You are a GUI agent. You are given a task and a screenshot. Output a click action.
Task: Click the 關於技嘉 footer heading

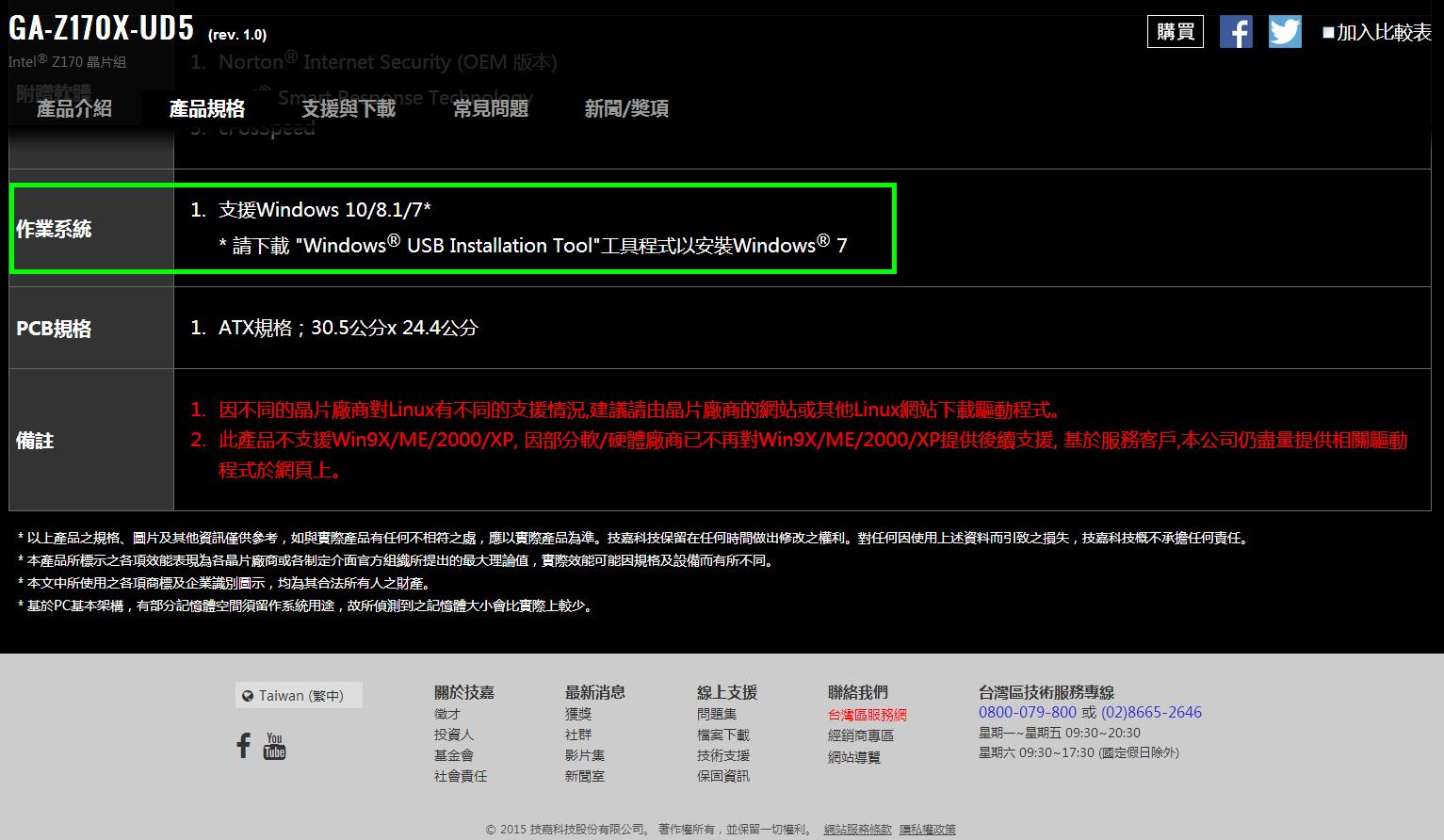(464, 692)
